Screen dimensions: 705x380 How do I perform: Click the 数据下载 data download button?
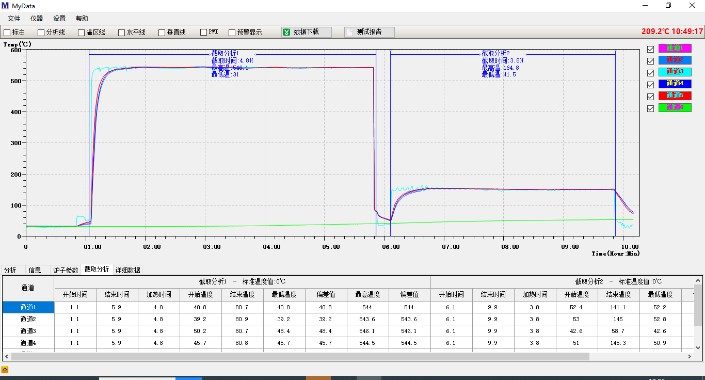[x=307, y=32]
